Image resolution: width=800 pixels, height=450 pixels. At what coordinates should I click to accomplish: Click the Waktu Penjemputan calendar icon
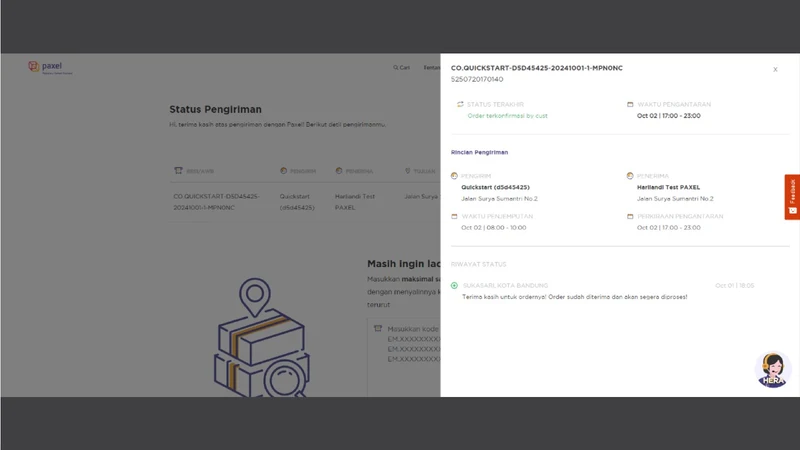click(x=454, y=216)
